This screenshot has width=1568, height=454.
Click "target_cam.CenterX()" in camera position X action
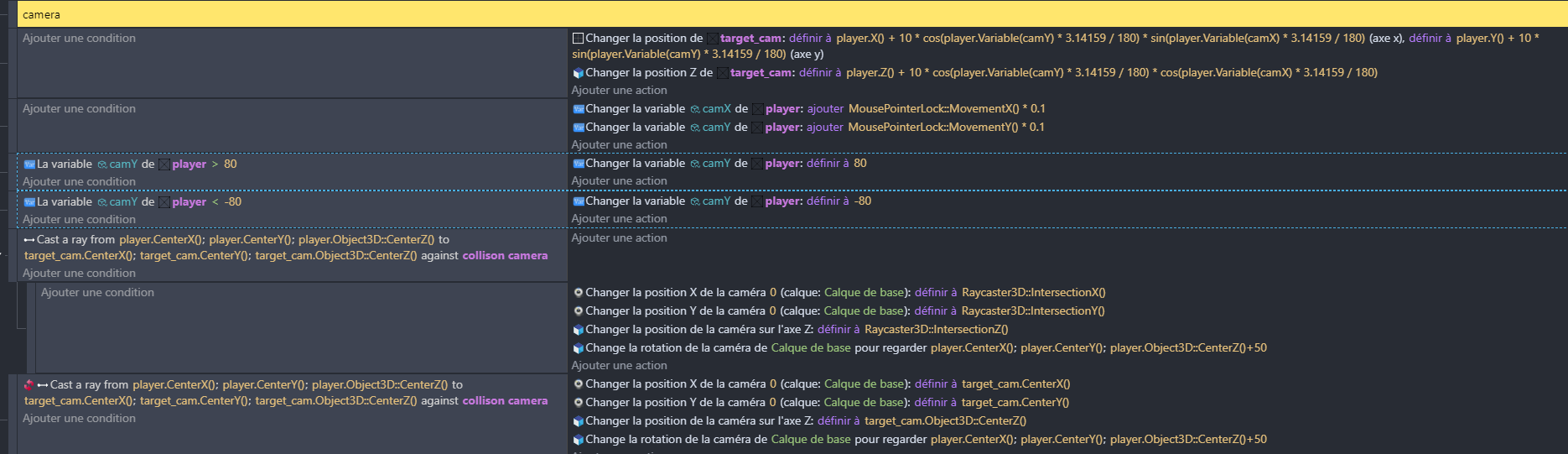(x=1016, y=384)
